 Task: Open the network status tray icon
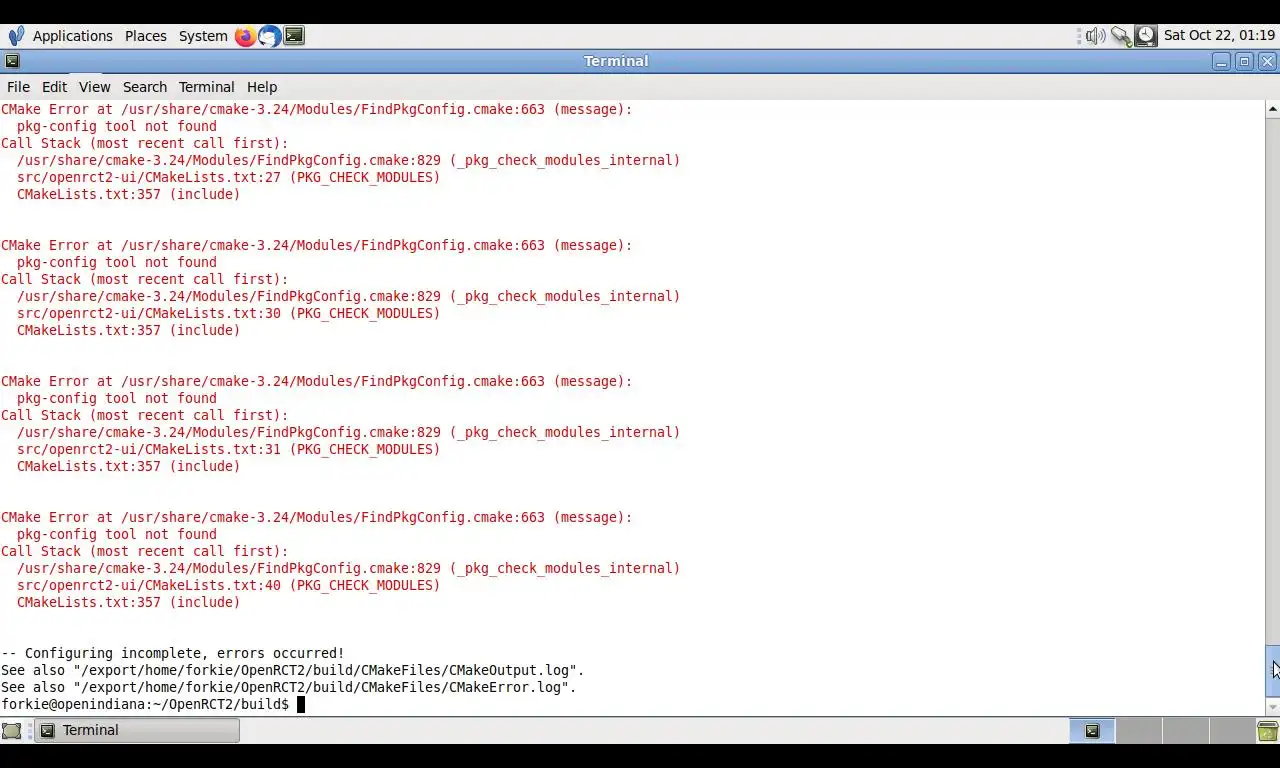pos(1121,36)
